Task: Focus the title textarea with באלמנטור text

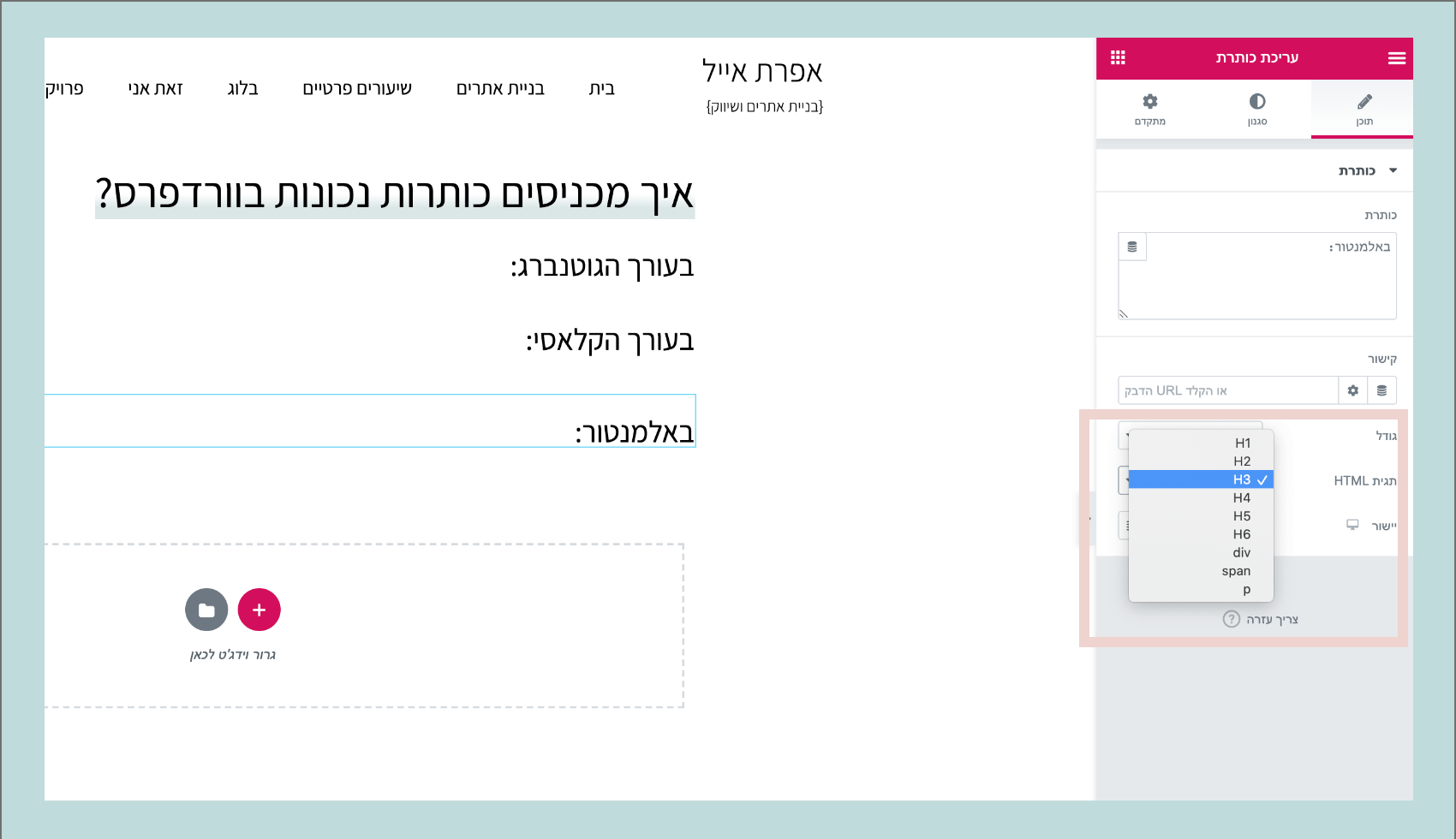Action: [x=1257, y=276]
